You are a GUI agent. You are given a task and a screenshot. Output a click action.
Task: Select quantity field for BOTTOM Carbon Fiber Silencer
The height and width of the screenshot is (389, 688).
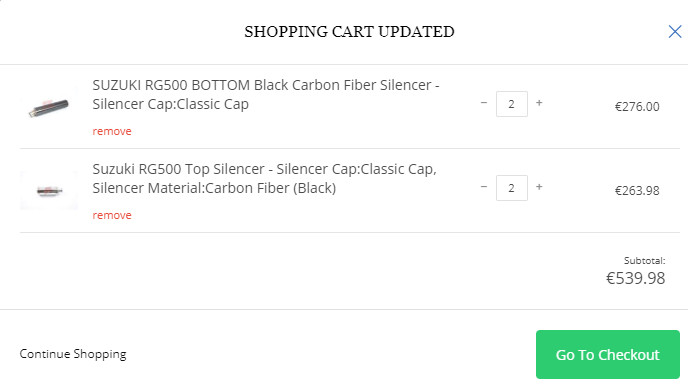(x=512, y=104)
